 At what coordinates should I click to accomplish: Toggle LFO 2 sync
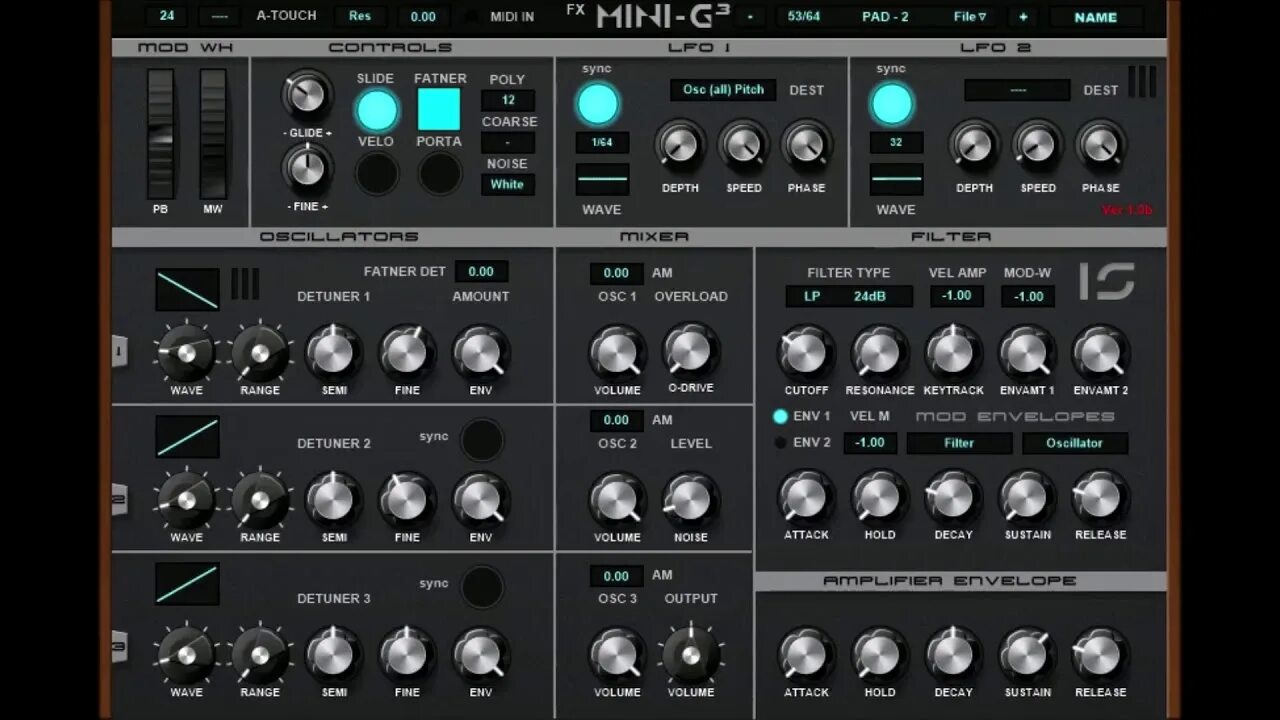[892, 104]
